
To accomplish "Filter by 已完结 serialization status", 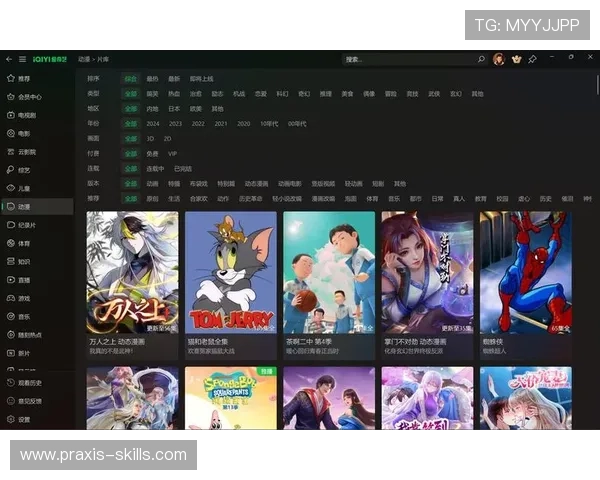I will point(183,169).
